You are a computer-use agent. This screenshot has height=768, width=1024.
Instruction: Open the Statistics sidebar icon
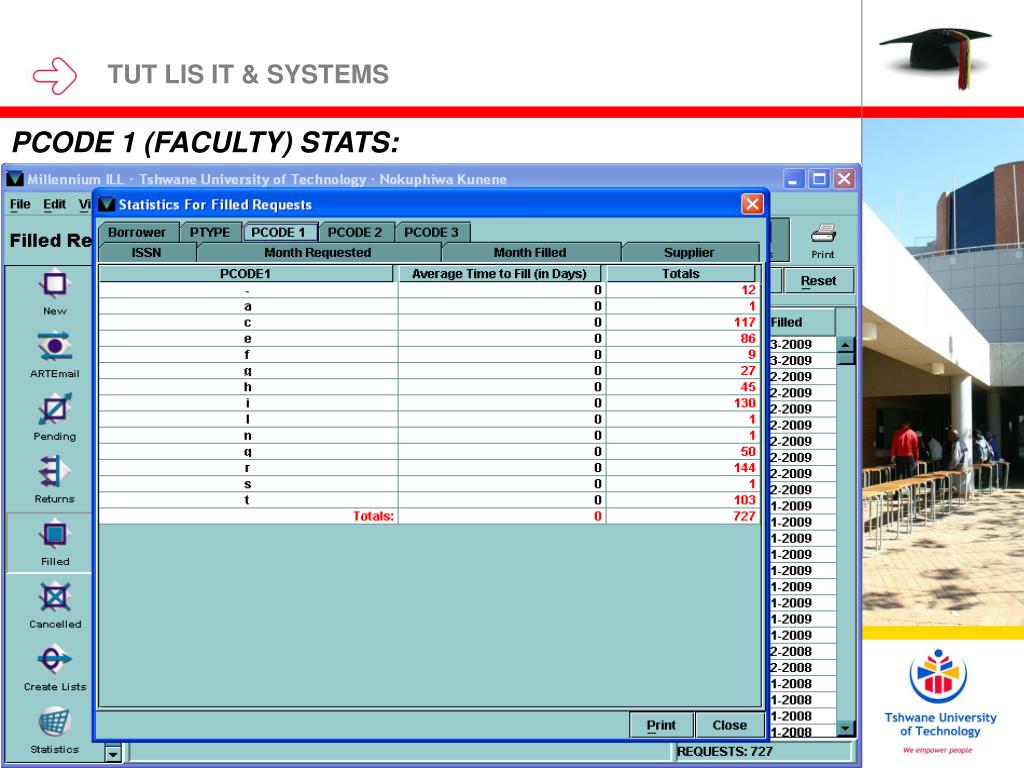point(54,722)
